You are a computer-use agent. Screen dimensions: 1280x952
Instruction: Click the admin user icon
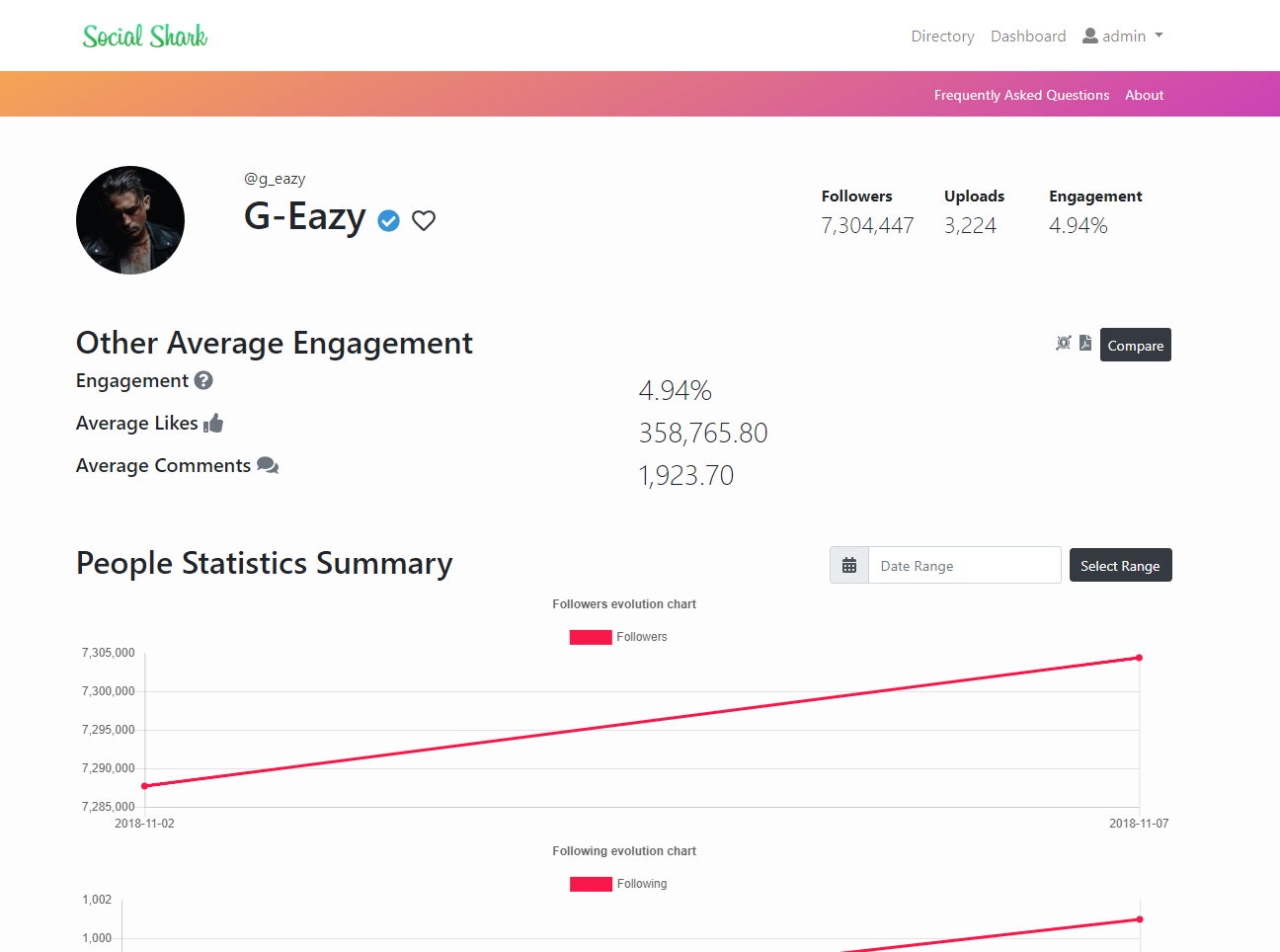click(1090, 36)
